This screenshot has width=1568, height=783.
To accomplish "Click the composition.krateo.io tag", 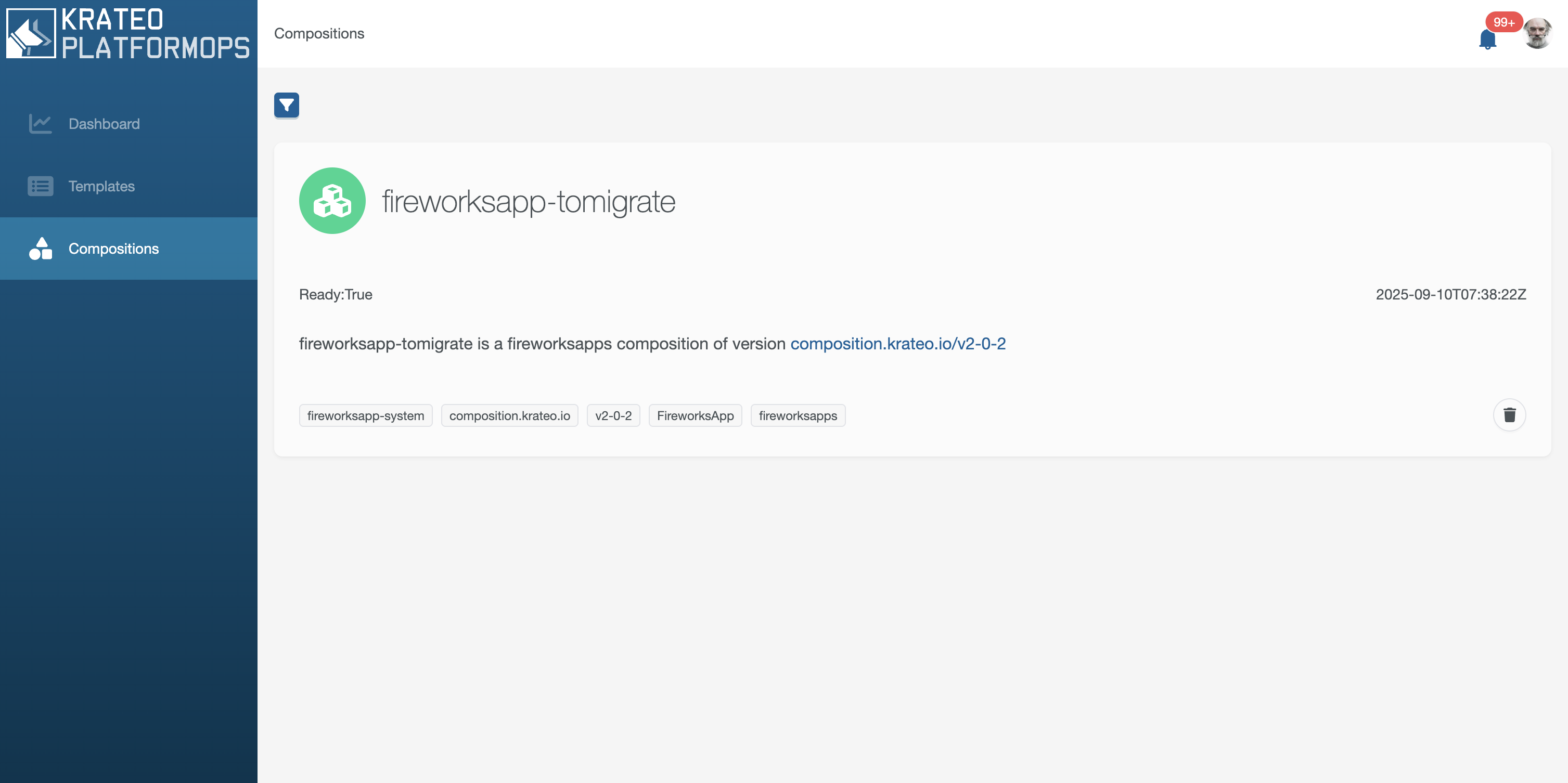I will coord(509,415).
